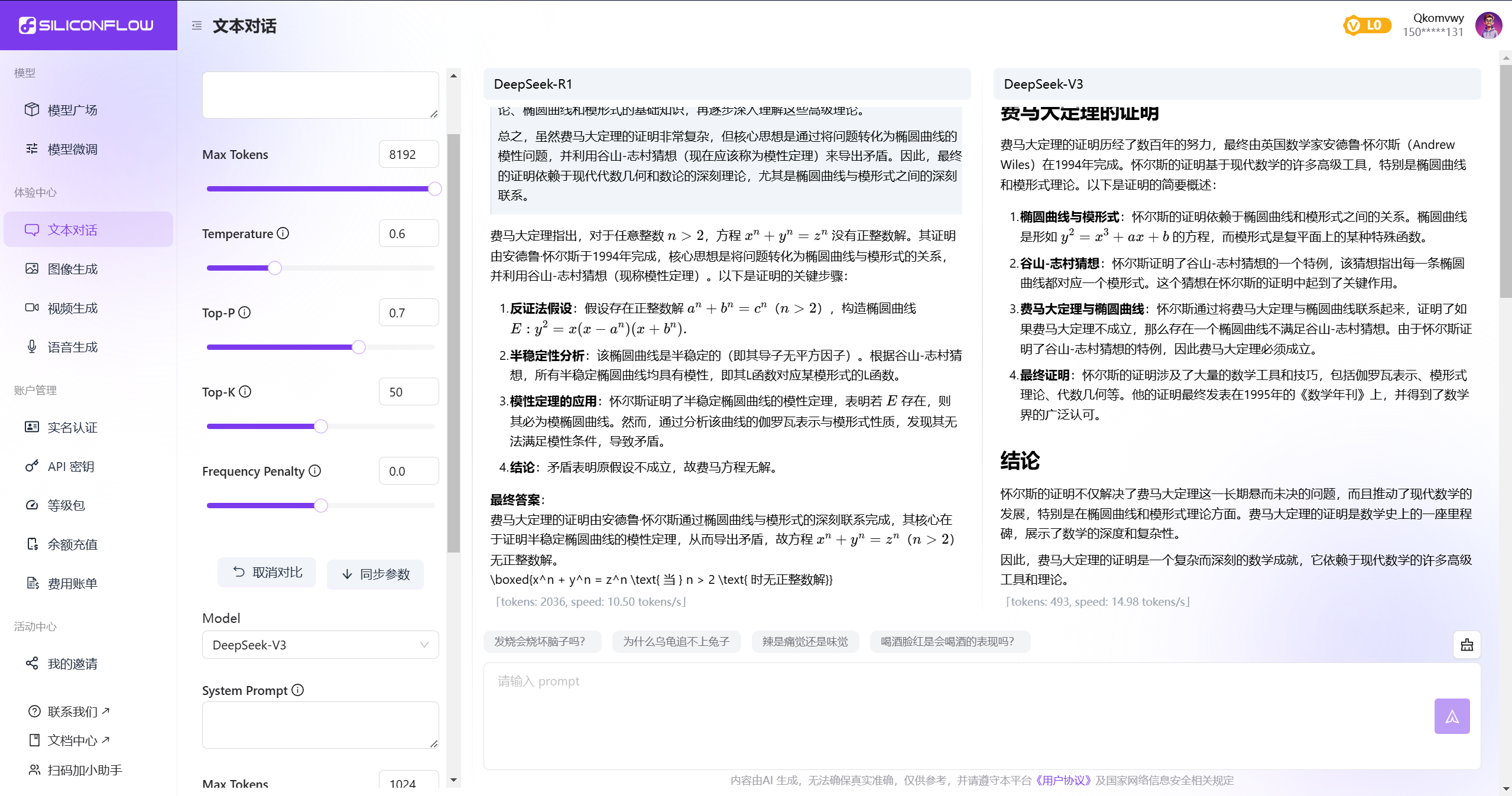Viewport: 1512px width, 796px height.
Task: Show System Prompt info icon
Action: (x=298, y=690)
